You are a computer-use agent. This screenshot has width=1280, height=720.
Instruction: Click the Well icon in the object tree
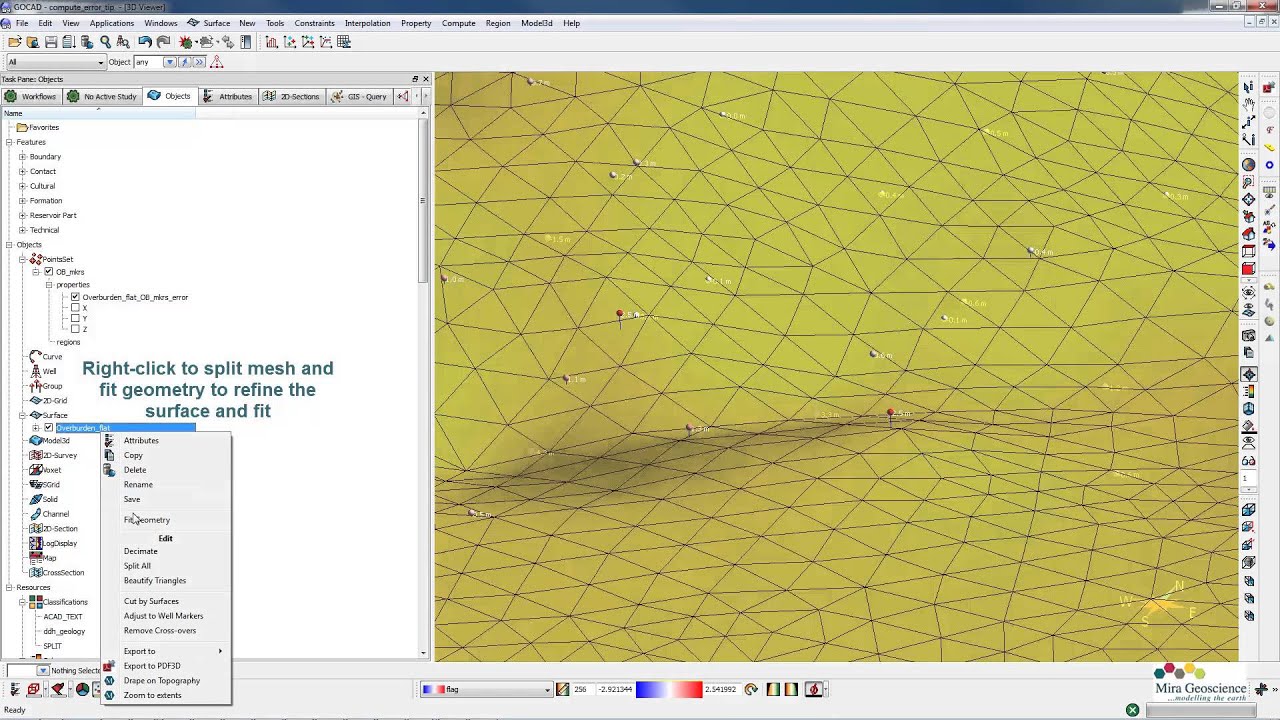point(36,371)
